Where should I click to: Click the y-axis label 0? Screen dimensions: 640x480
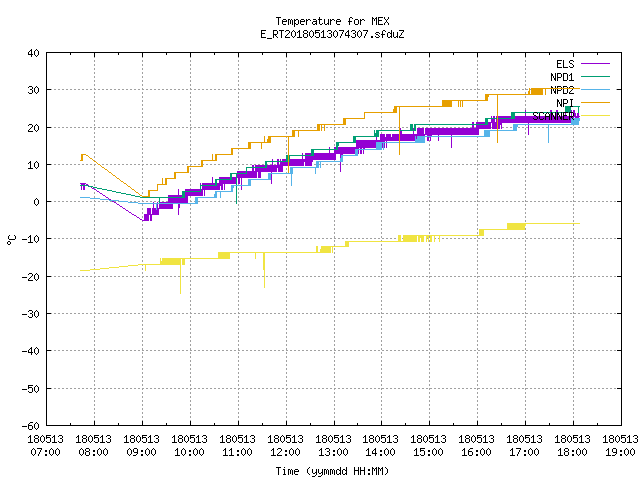point(37,202)
